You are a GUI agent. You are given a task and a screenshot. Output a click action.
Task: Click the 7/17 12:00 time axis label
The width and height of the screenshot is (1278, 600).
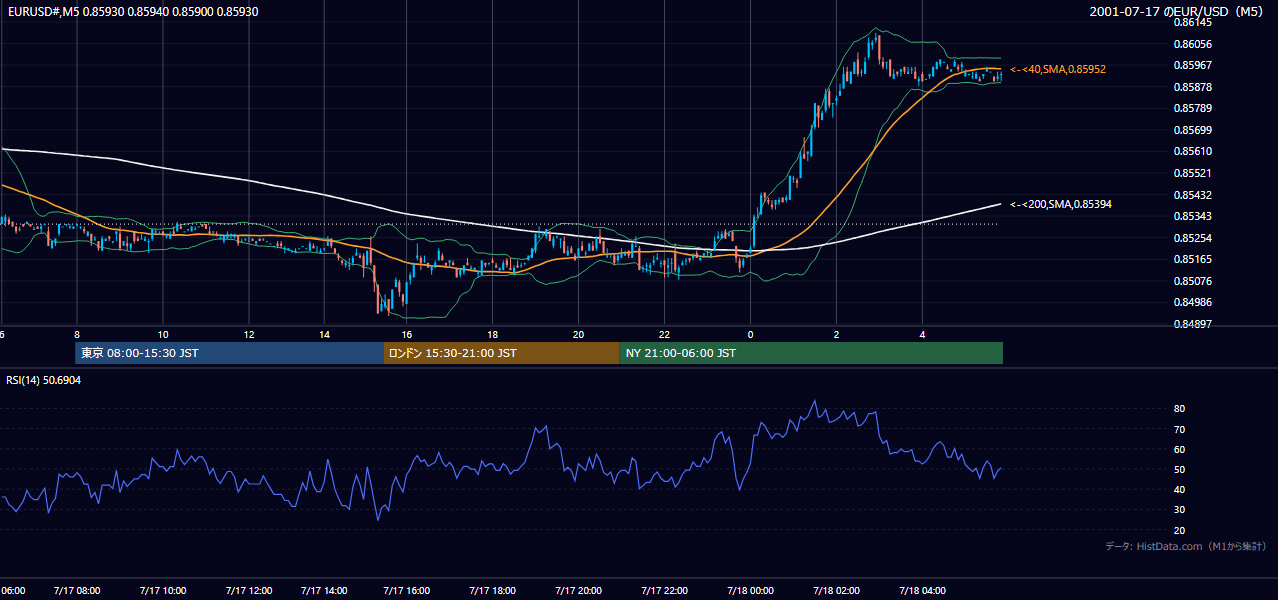click(x=249, y=590)
